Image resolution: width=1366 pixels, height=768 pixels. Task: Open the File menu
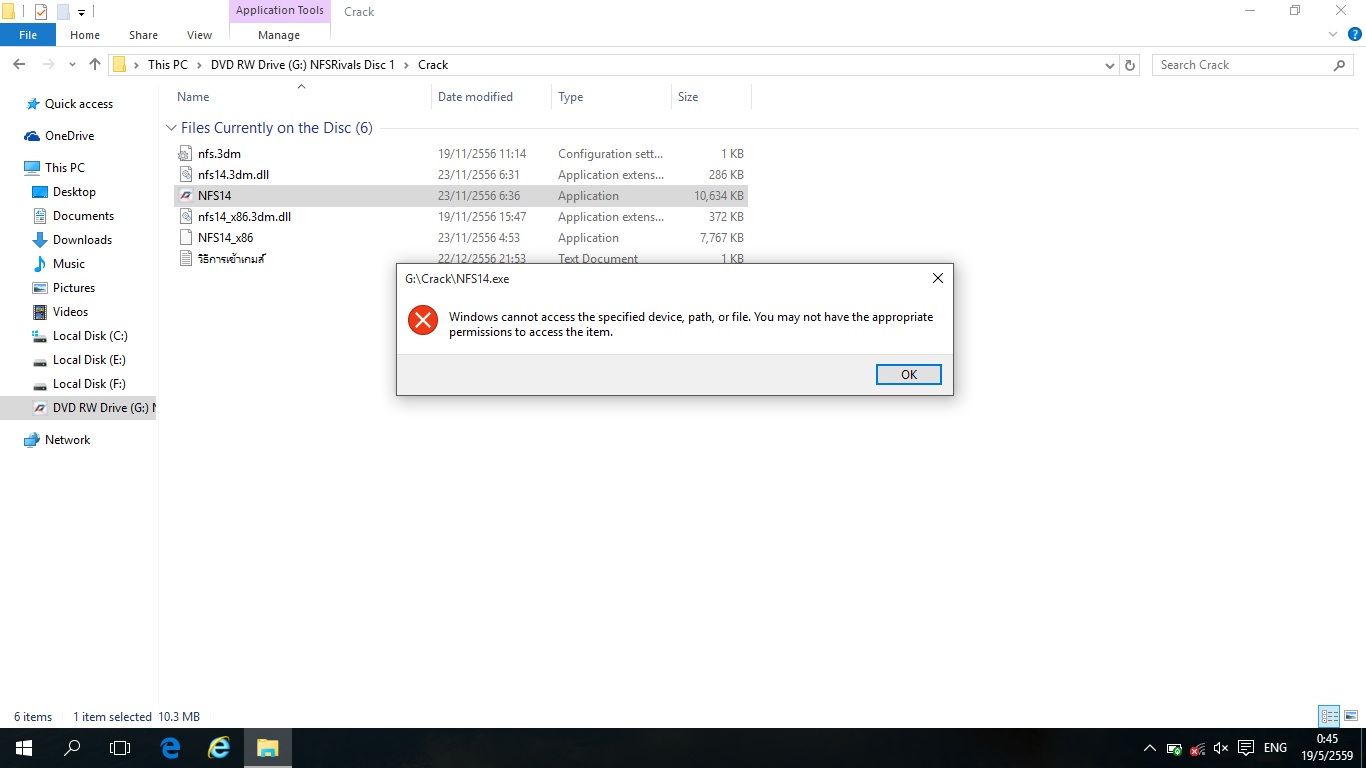pyautogui.click(x=28, y=35)
